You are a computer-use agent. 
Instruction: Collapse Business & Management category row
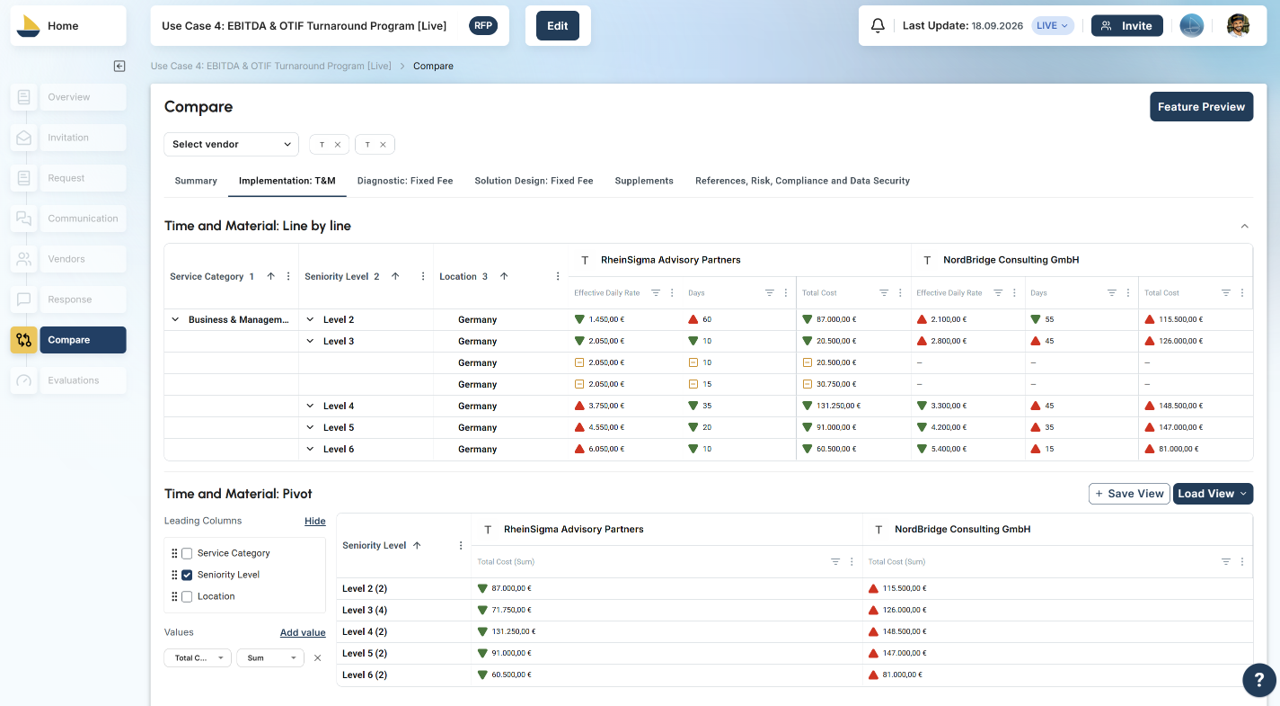[175, 320]
